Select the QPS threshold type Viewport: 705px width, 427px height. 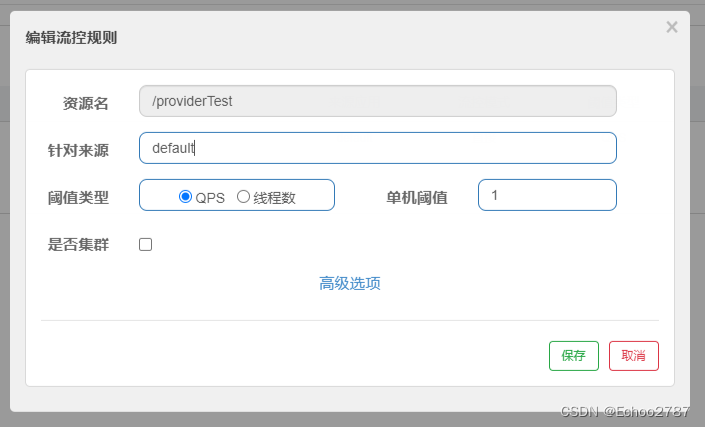pyautogui.click(x=185, y=196)
